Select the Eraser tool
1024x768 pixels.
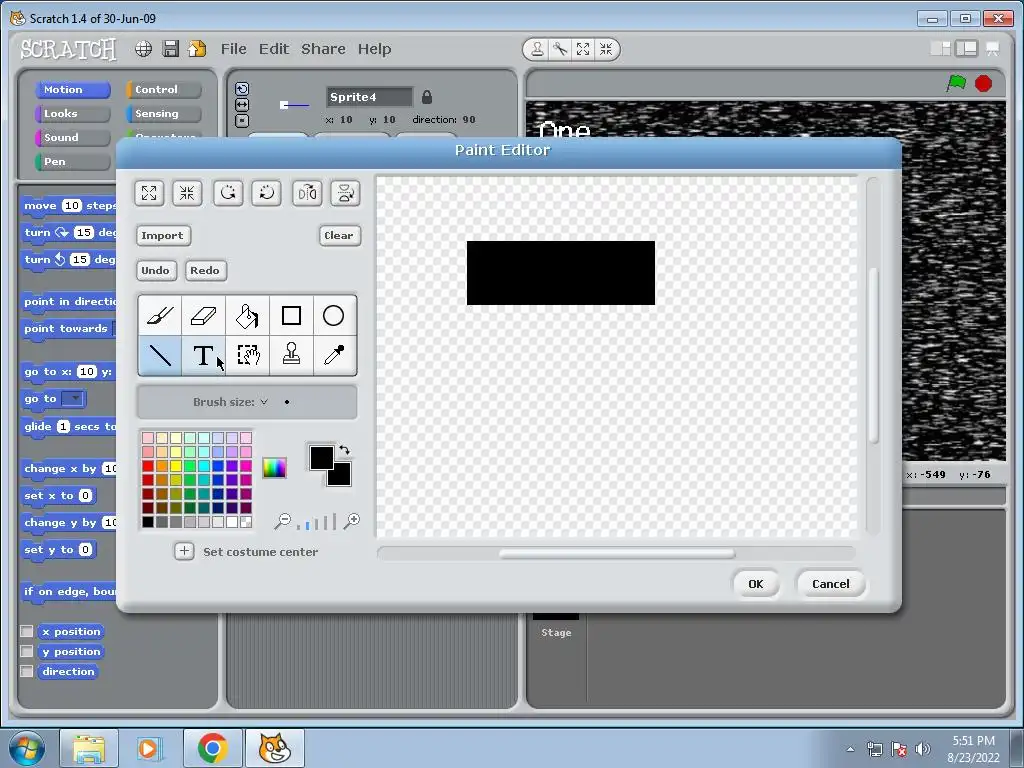point(204,315)
